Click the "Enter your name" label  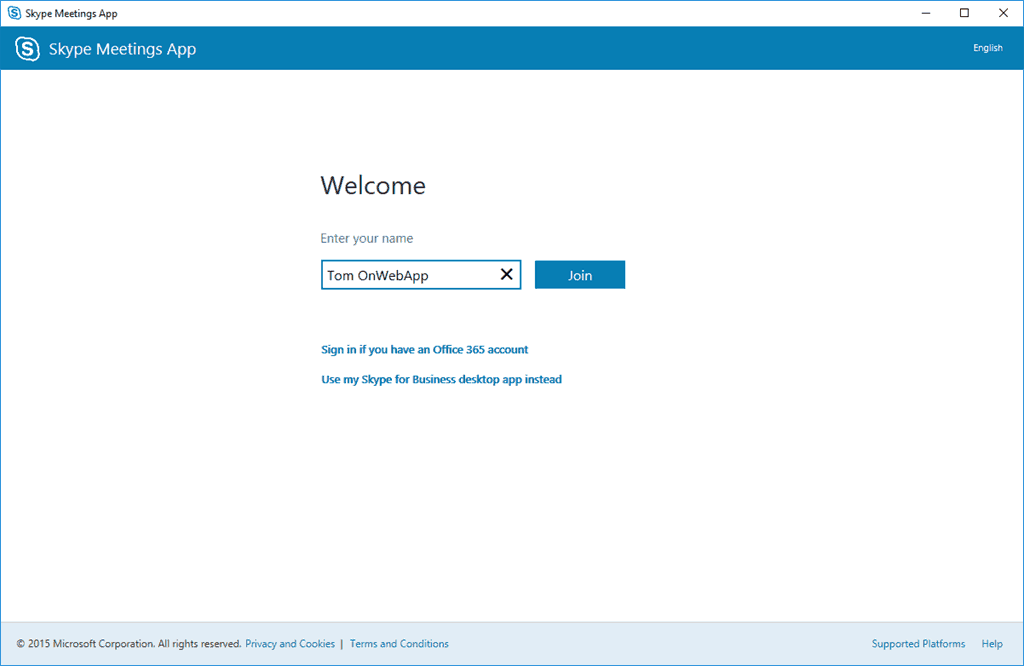point(366,239)
